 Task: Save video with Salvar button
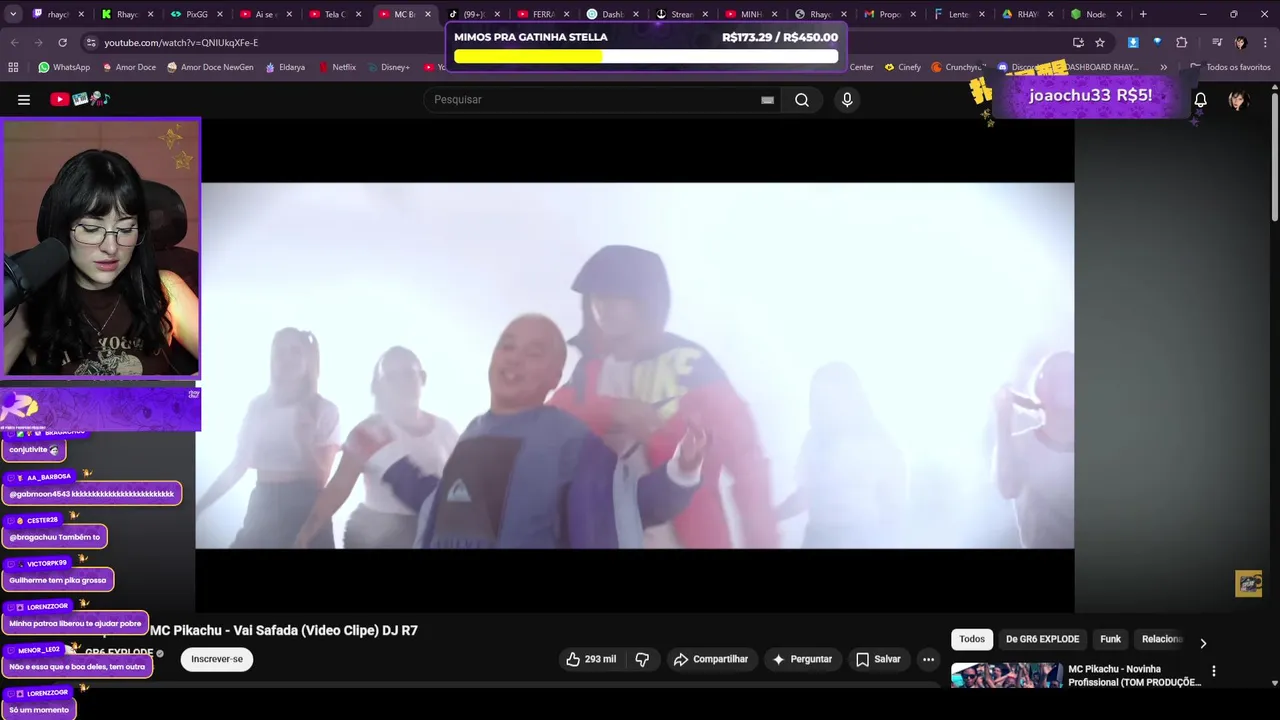878,659
